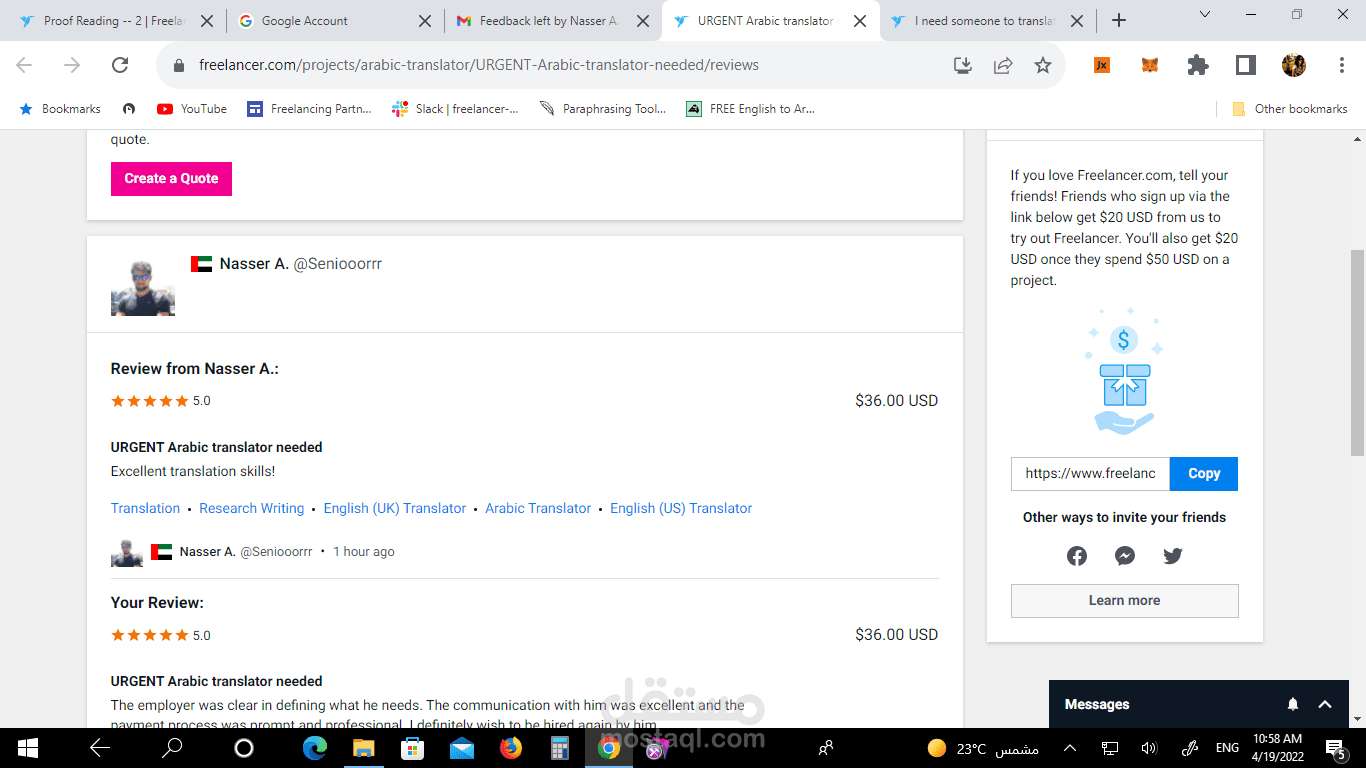The image size is (1366, 768).
Task: Invite friends via the Twitter icon
Action: [1173, 556]
